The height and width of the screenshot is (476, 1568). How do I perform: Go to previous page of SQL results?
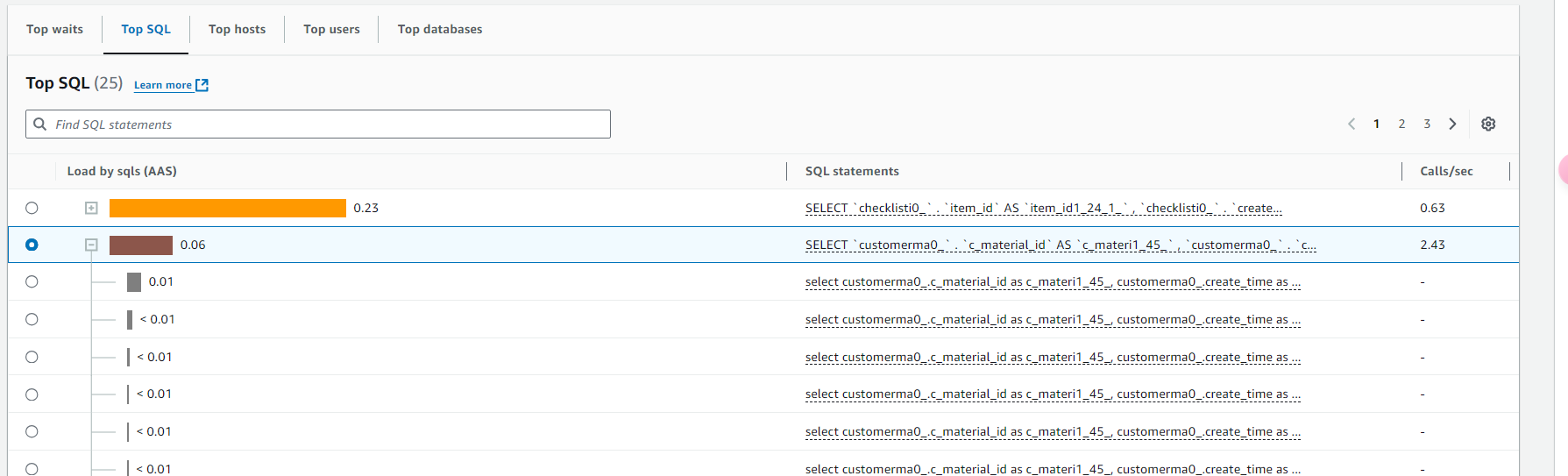(1352, 124)
